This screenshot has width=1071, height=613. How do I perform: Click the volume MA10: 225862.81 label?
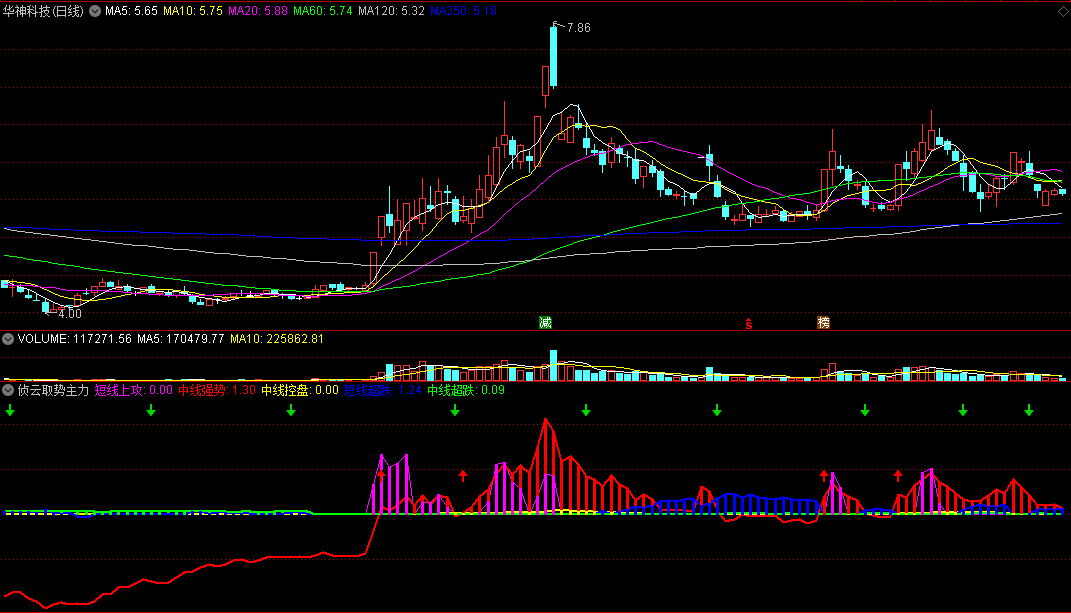coord(277,339)
